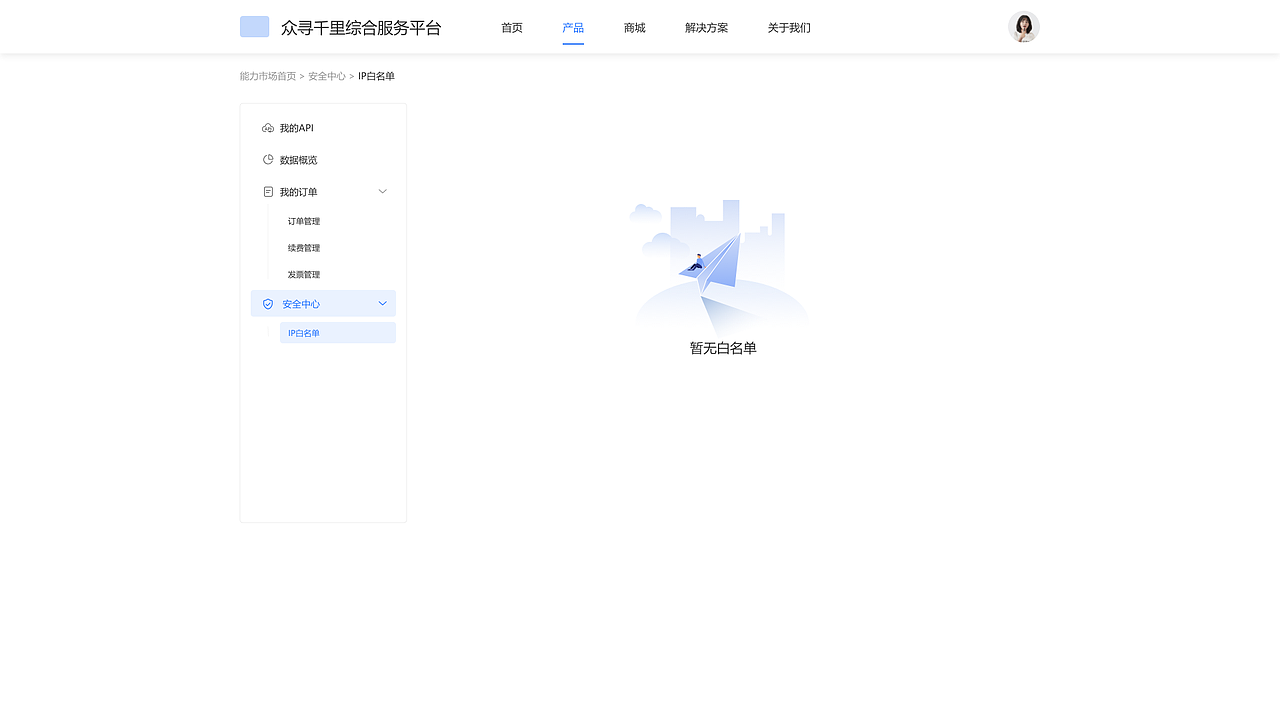The width and height of the screenshot is (1280, 720).
Task: Open 订单管理 from the sidebar
Action: coord(303,220)
